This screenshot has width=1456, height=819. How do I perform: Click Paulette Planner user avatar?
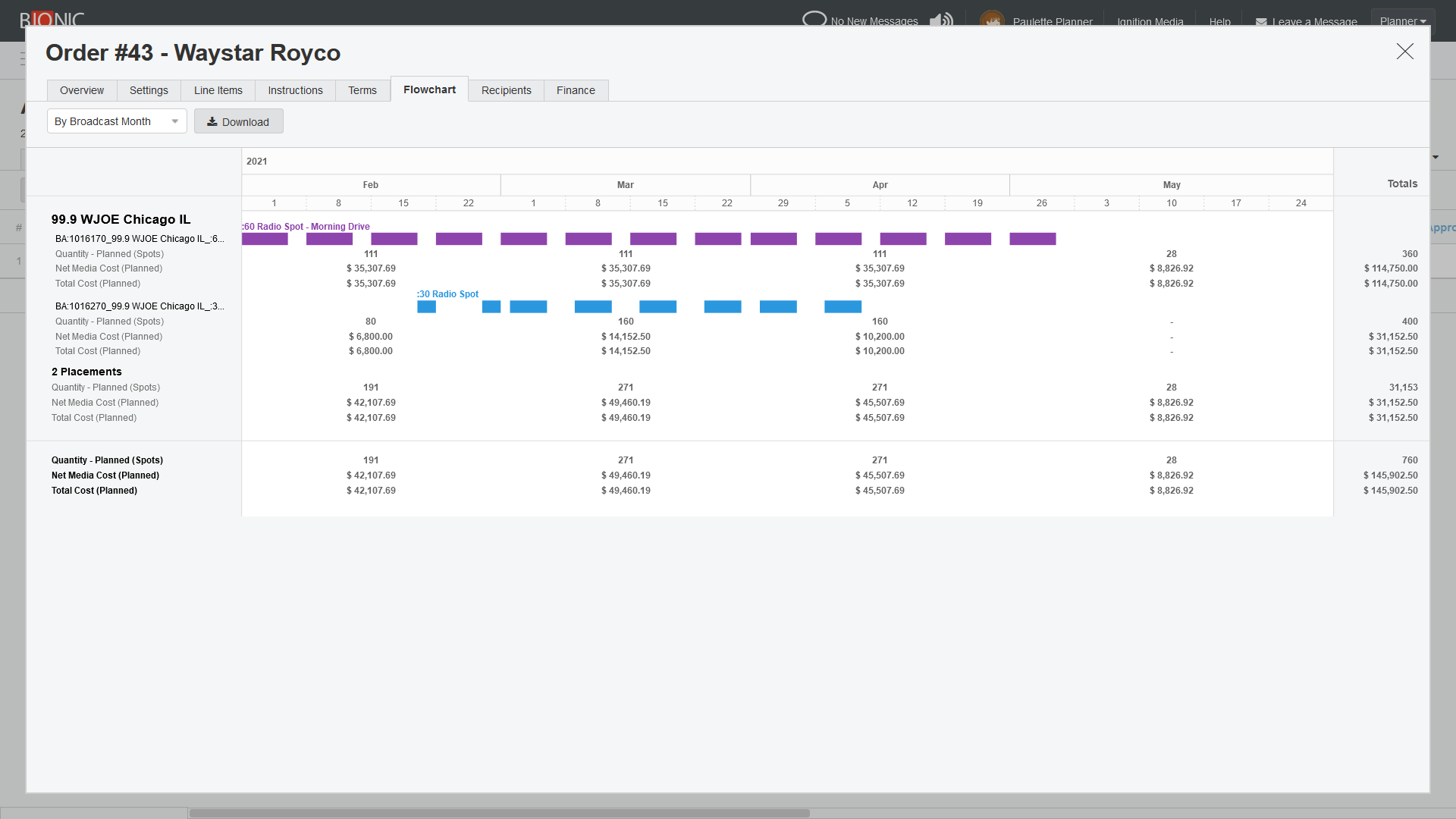pyautogui.click(x=992, y=19)
